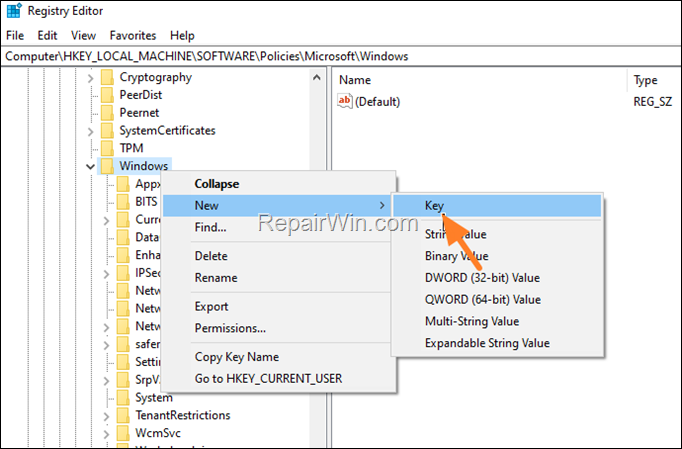This screenshot has width=682, height=449.
Task: Click the Name column header
Action: point(355,80)
